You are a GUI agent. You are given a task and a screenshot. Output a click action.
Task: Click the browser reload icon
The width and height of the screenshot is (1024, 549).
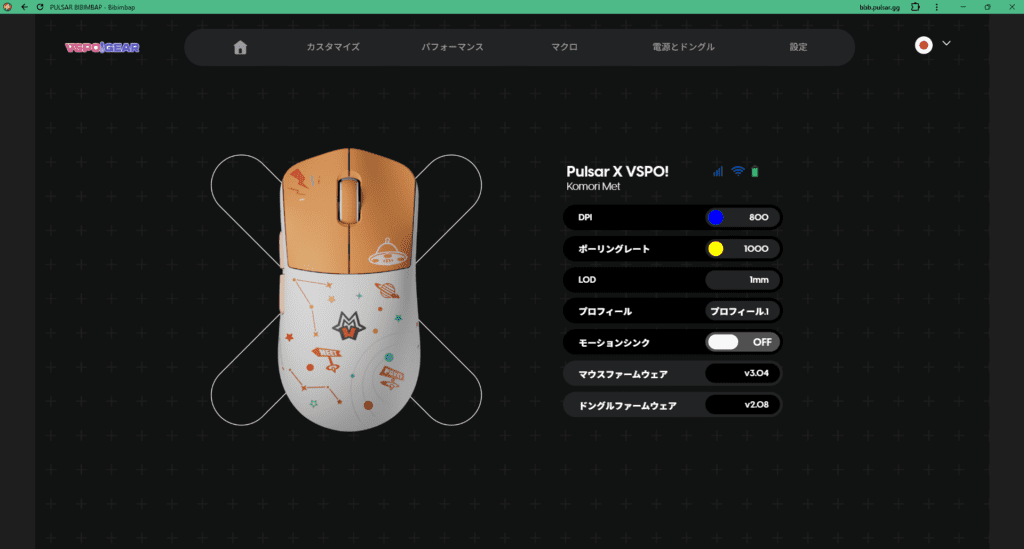pos(38,6)
